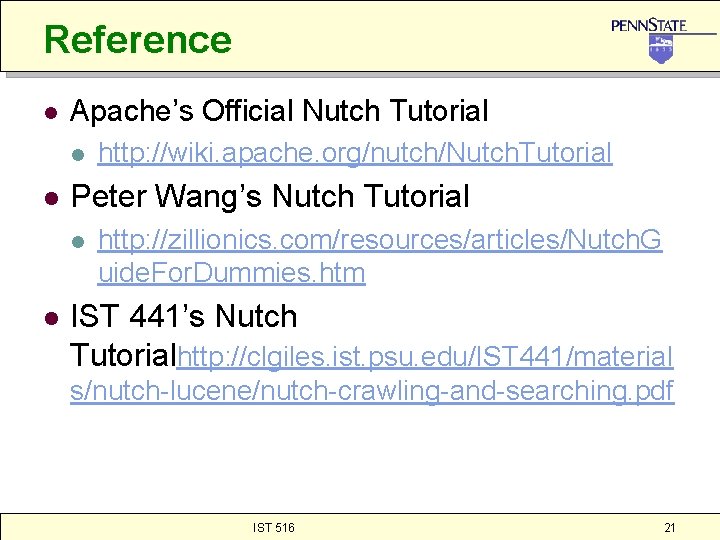This screenshot has height=540, width=720.
Task: Open the wiki.apache.org NutchTutorial link
Action: tap(355, 153)
